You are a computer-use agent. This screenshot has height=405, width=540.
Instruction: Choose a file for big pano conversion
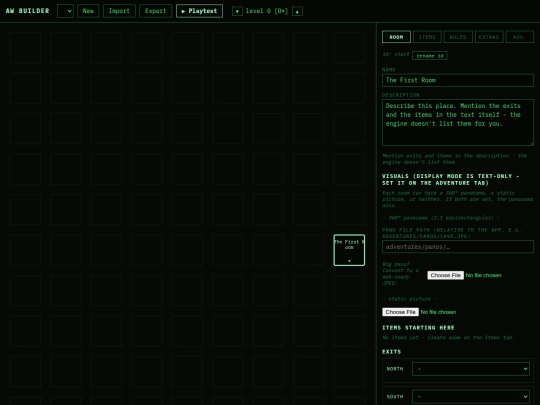(445, 275)
